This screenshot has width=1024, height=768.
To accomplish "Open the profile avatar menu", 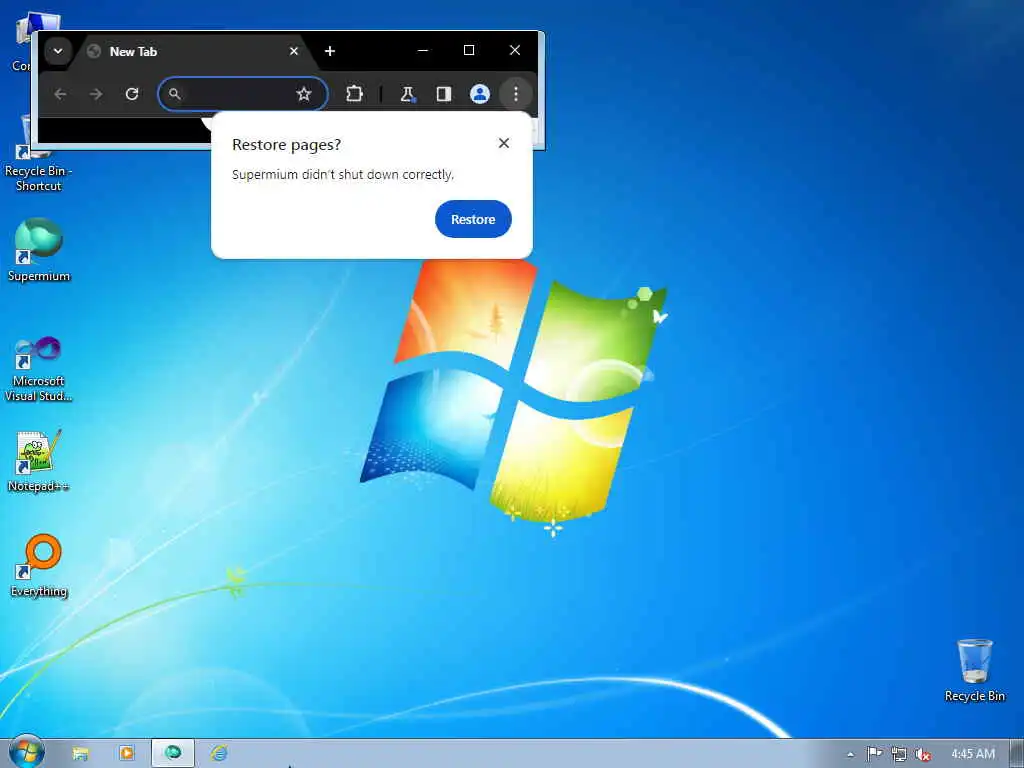I will coord(480,94).
